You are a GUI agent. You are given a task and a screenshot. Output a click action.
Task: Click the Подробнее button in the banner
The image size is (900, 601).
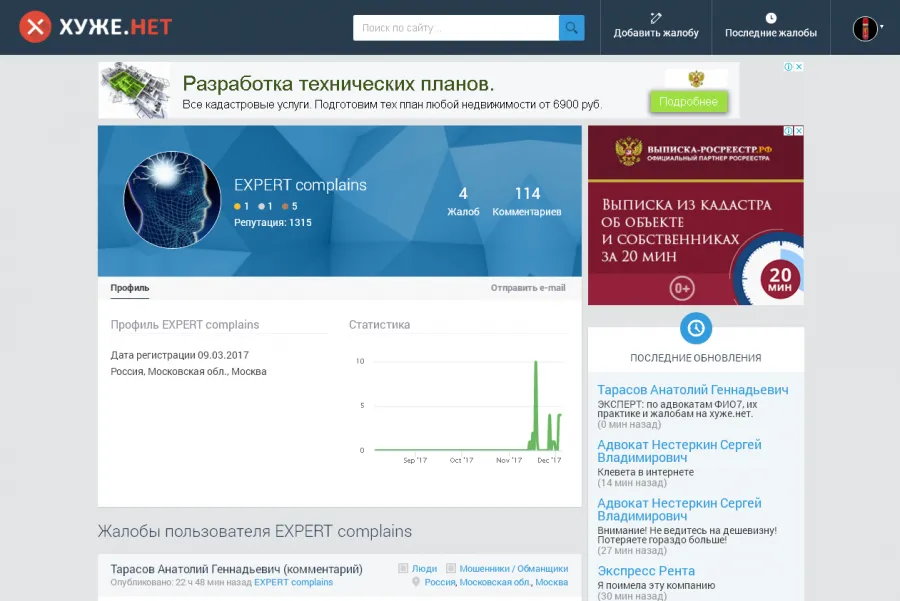pyautogui.click(x=688, y=102)
